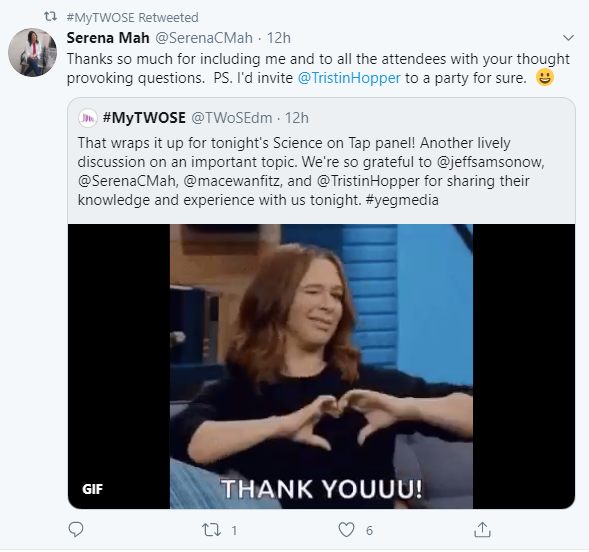This screenshot has height=552, width=589.
Task: Like the tweet with heart icon
Action: coord(346,530)
